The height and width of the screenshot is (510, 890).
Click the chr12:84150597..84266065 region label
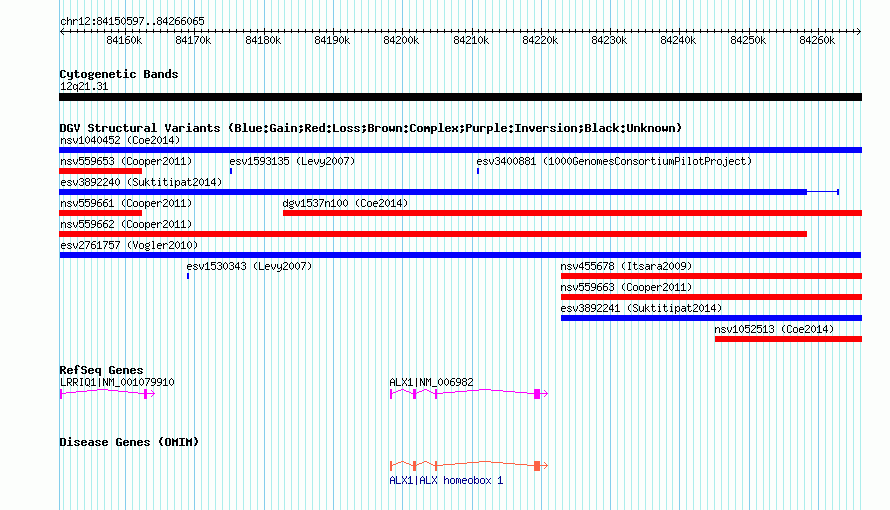coord(132,21)
